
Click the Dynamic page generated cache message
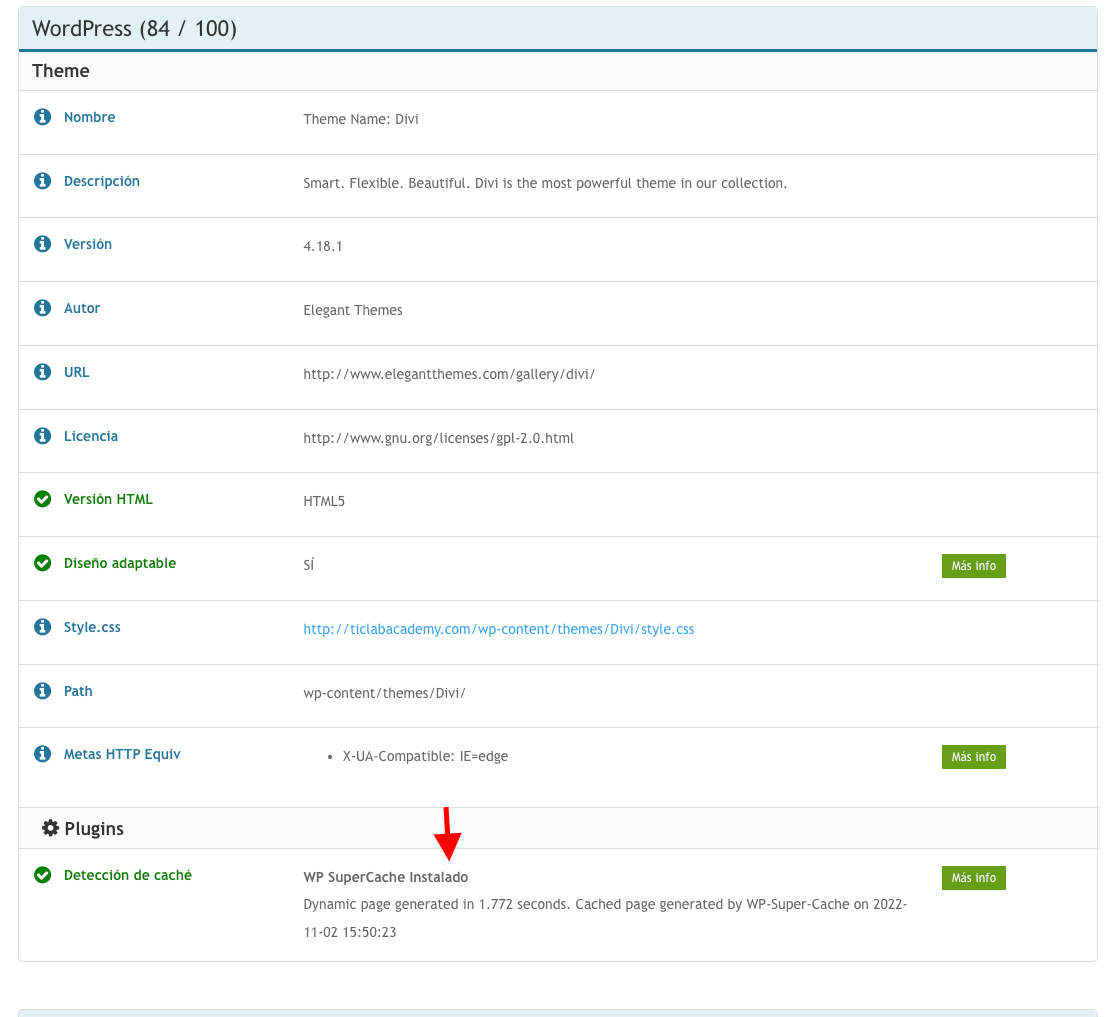click(605, 918)
